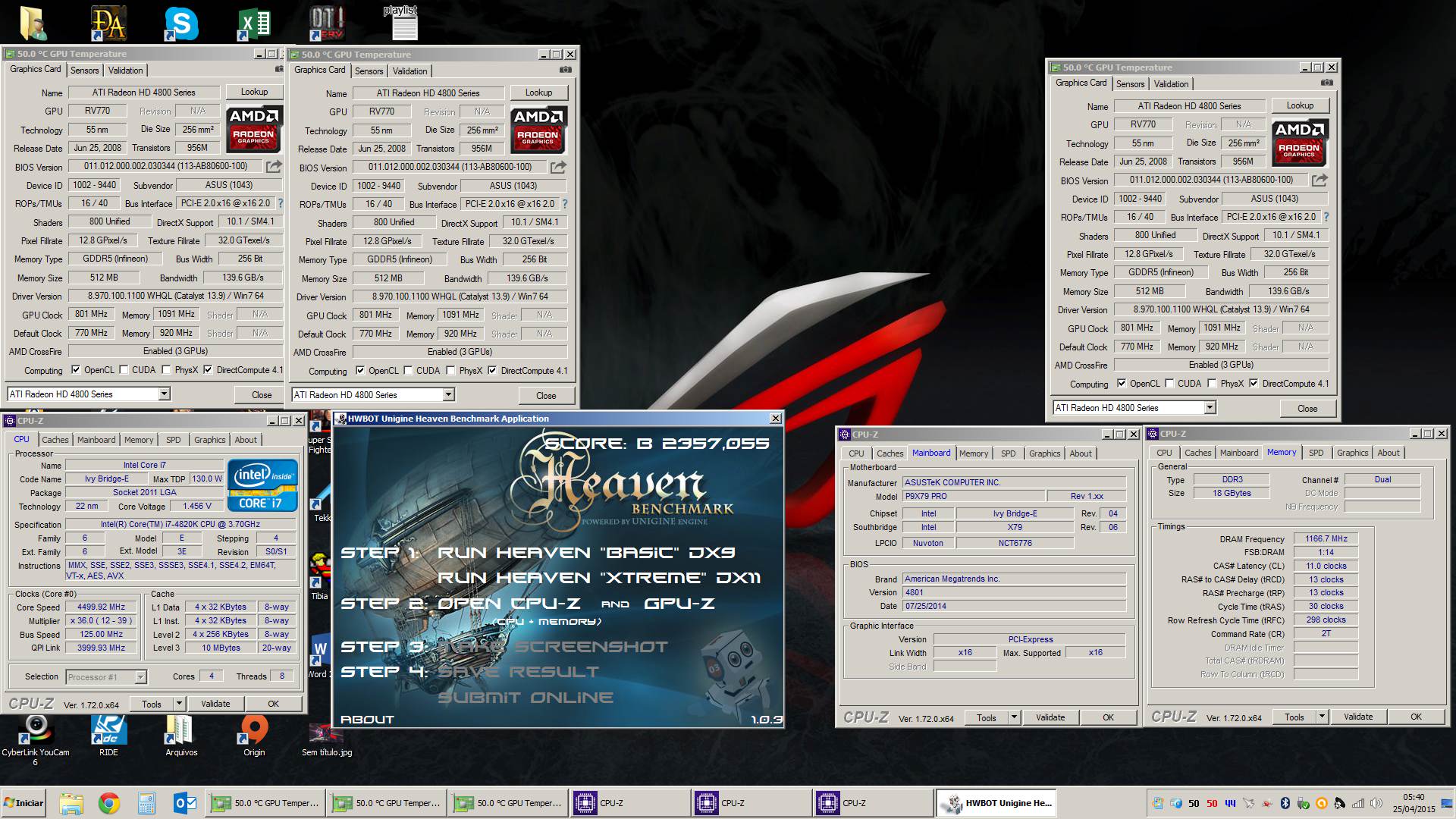The width and height of the screenshot is (1456, 819).
Task: Click Bluetooth icon in system tray
Action: point(1285,803)
